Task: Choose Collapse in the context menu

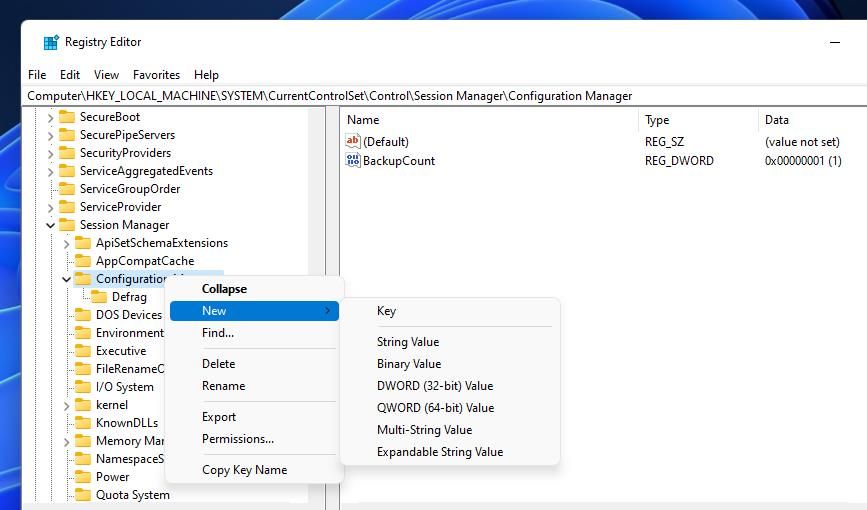Action: click(x=254, y=289)
